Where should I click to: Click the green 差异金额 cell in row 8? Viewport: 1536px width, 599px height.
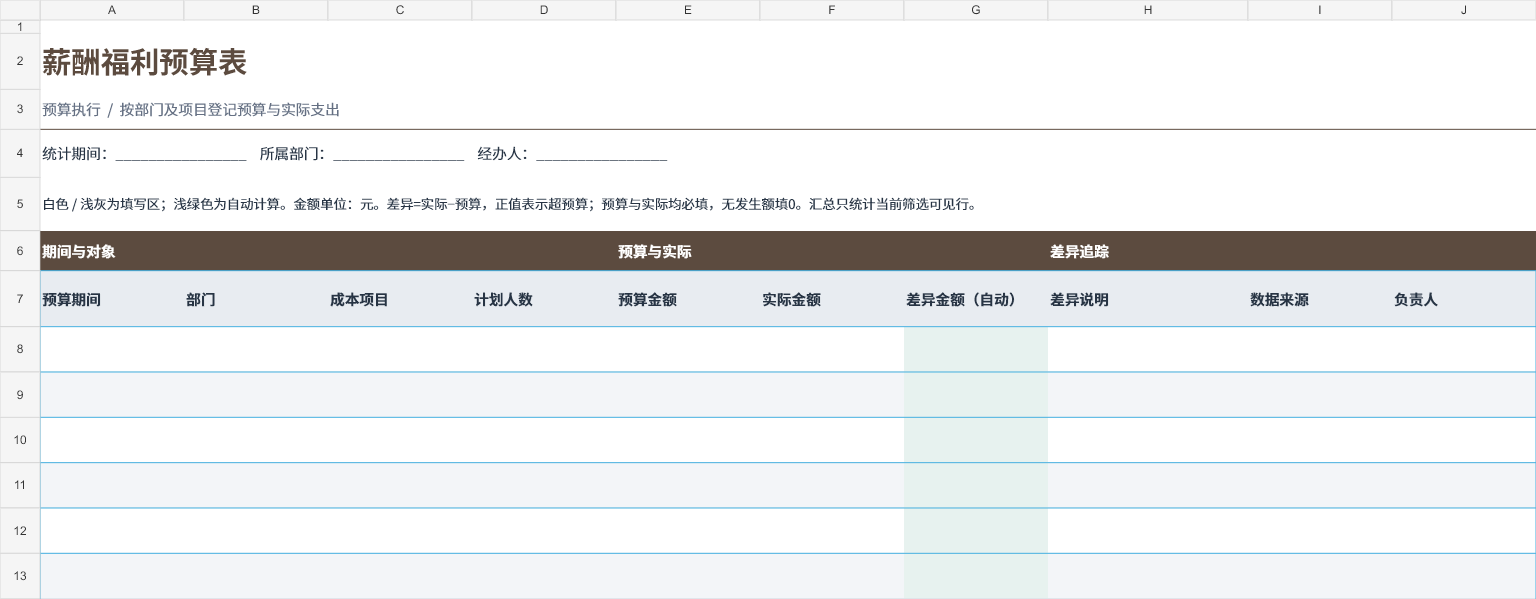[976, 349]
